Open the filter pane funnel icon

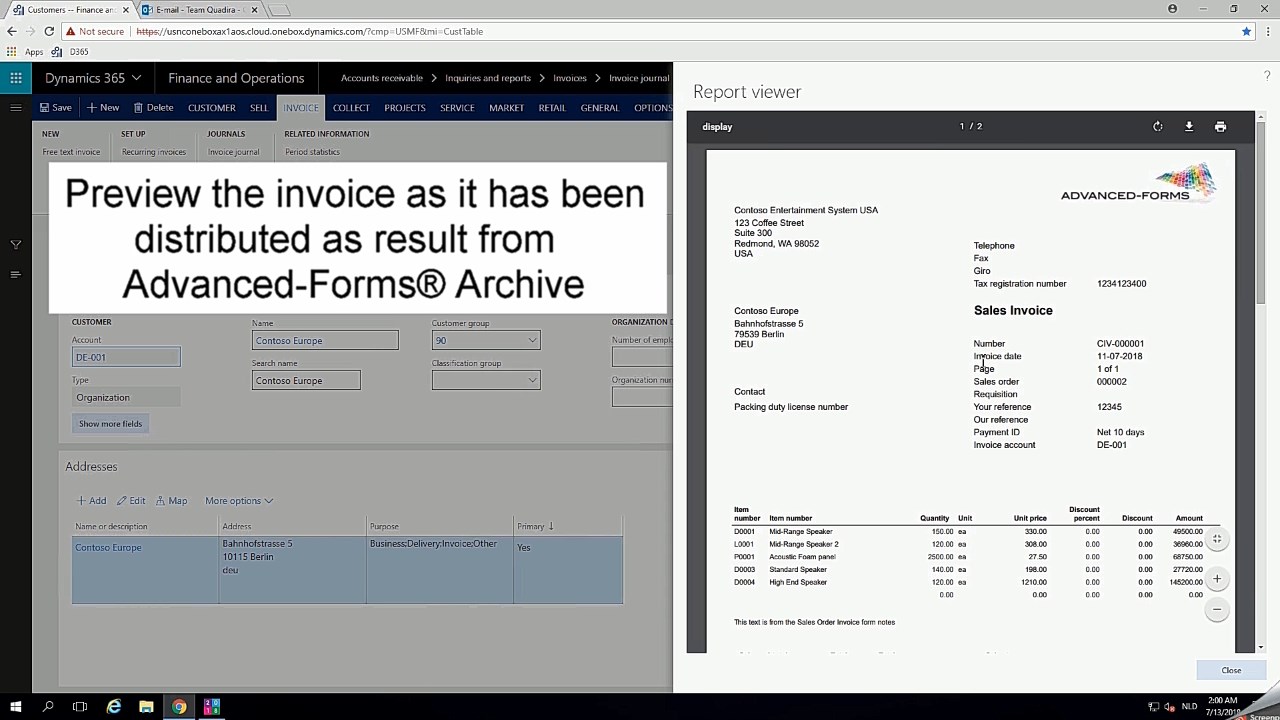pos(16,244)
